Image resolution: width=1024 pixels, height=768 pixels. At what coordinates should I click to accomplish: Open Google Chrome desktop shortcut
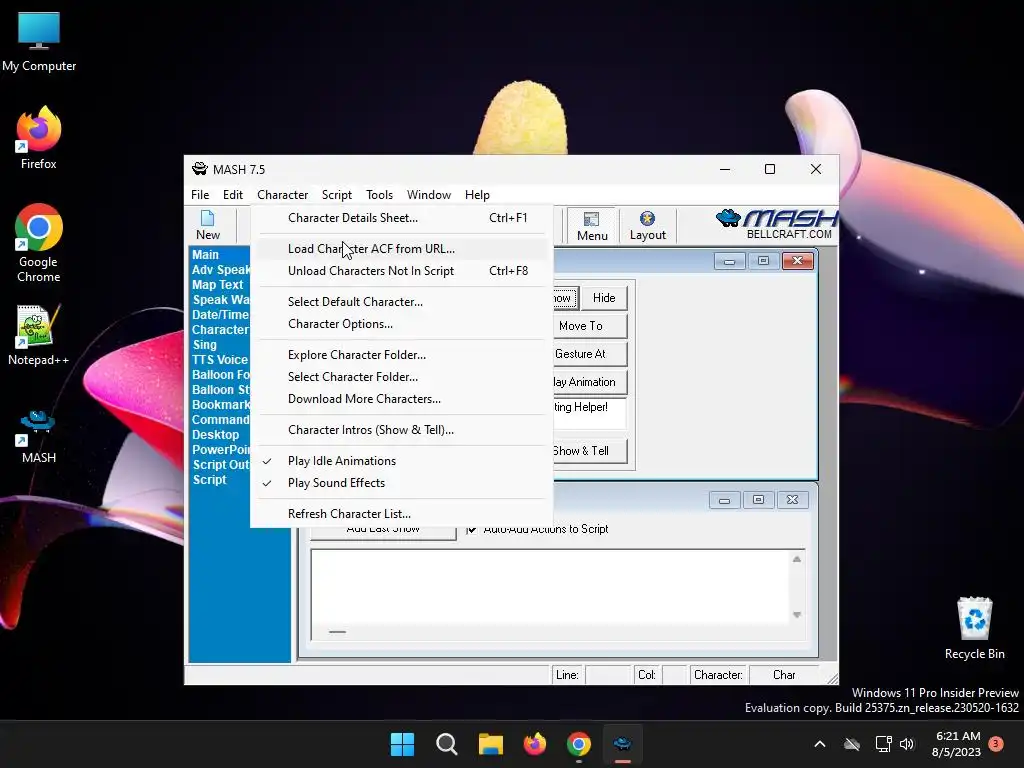(x=39, y=243)
